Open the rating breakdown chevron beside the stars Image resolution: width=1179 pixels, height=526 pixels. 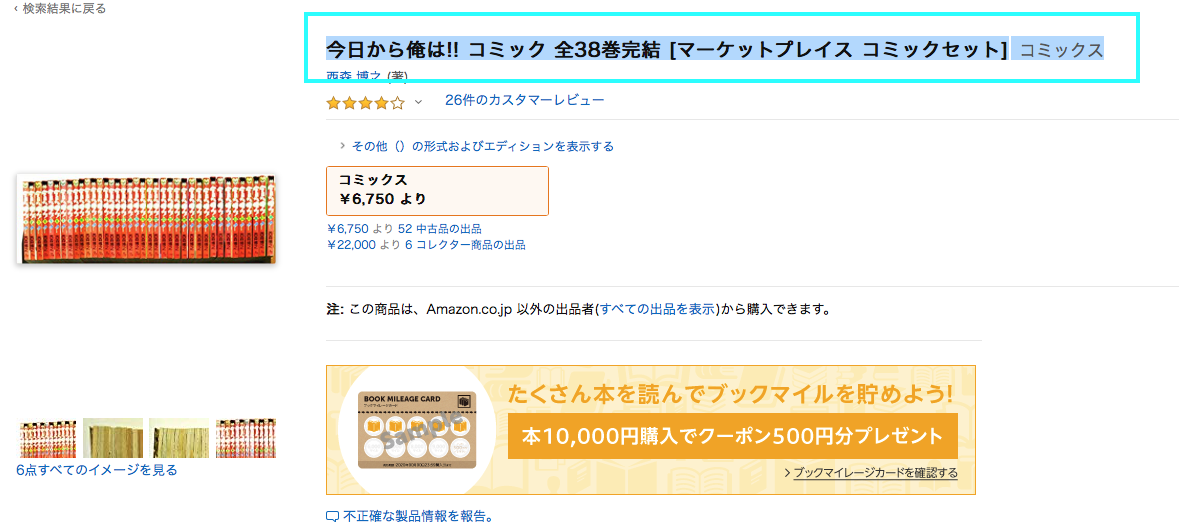[x=418, y=102]
